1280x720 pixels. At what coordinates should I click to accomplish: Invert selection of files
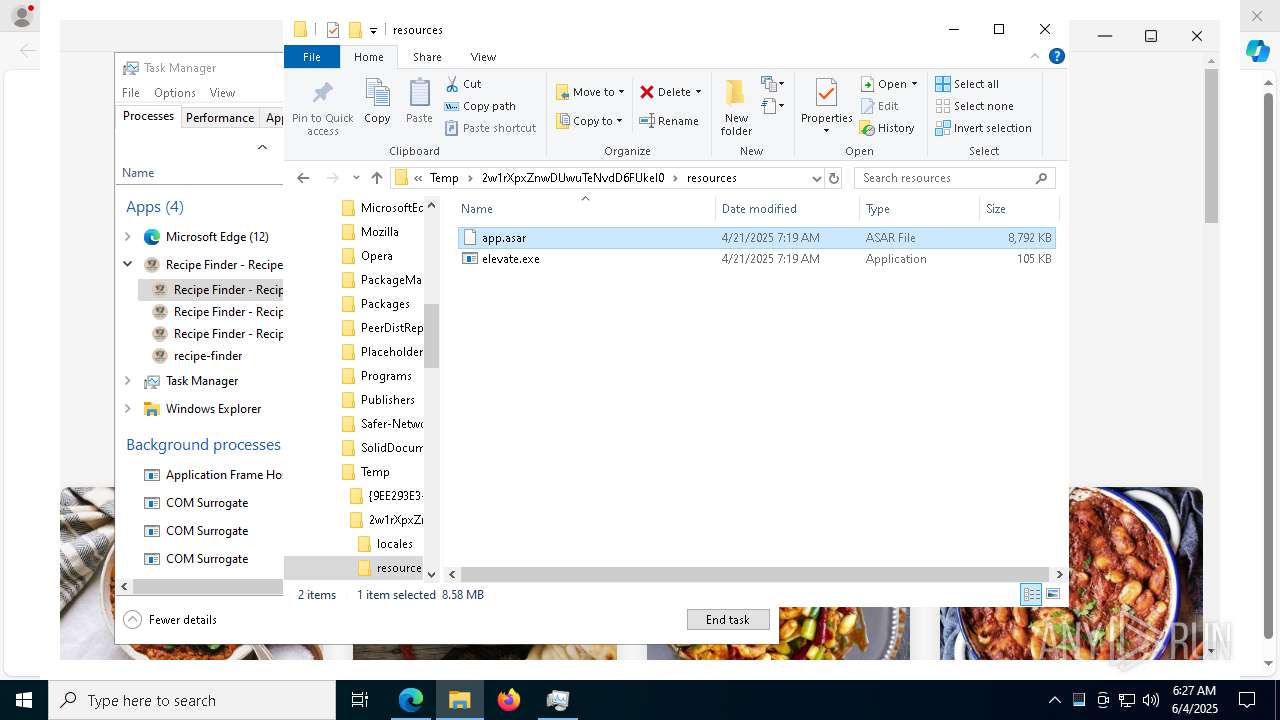click(x=983, y=128)
